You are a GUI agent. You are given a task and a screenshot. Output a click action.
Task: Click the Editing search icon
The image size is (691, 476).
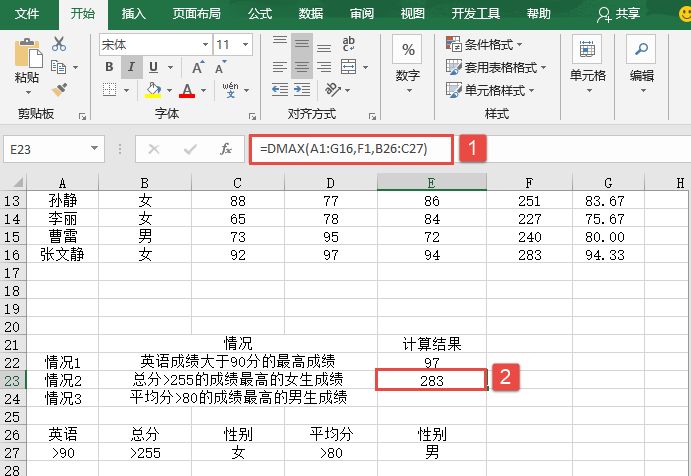click(x=641, y=50)
